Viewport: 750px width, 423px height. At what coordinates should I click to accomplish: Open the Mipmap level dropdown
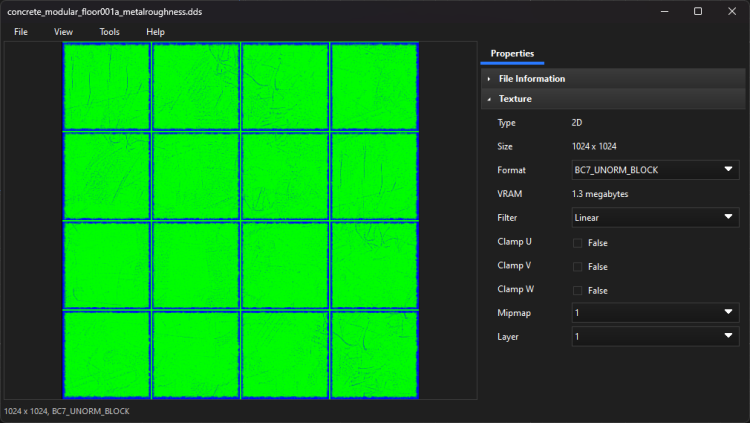pyautogui.click(x=654, y=312)
